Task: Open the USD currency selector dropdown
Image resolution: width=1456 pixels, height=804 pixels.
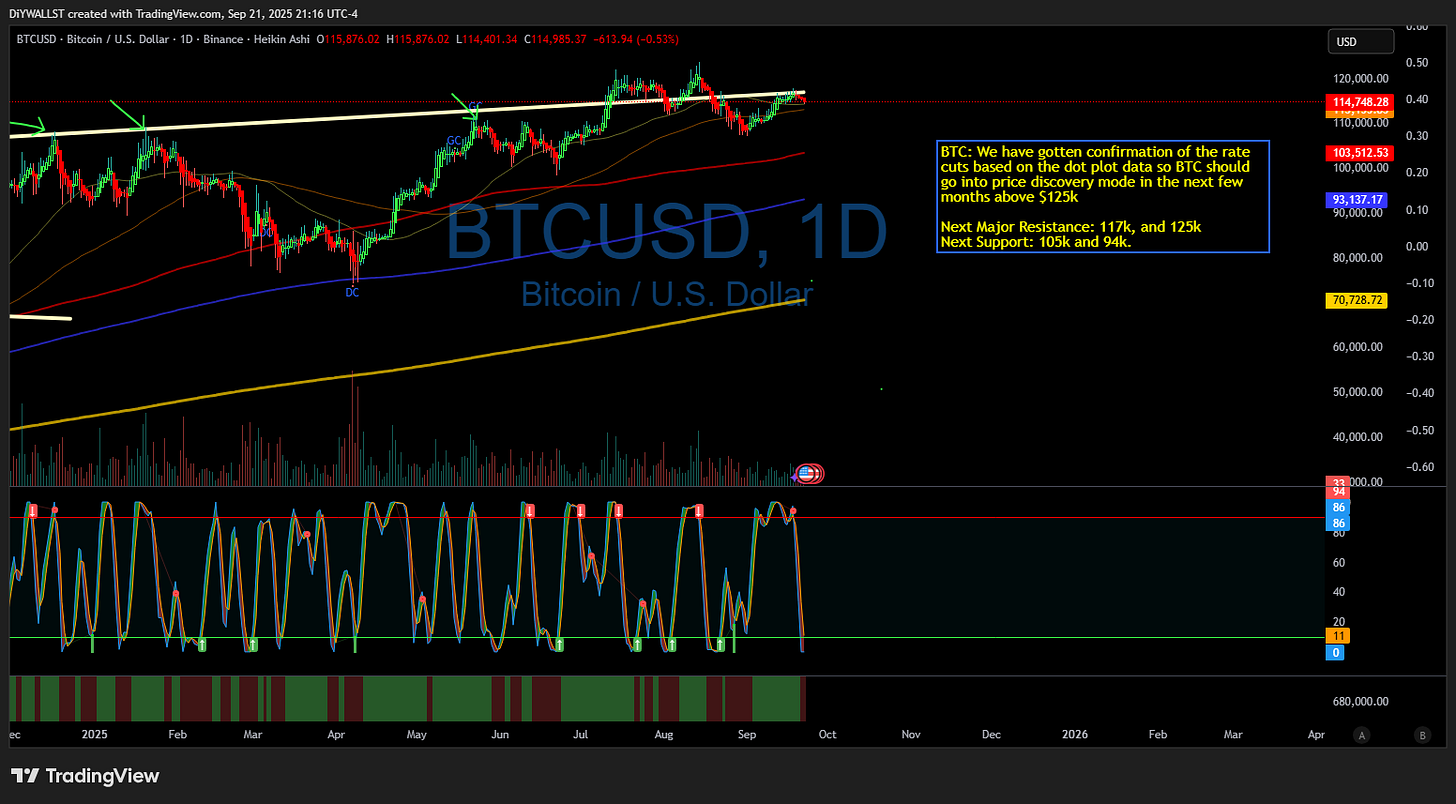Action: [1360, 41]
